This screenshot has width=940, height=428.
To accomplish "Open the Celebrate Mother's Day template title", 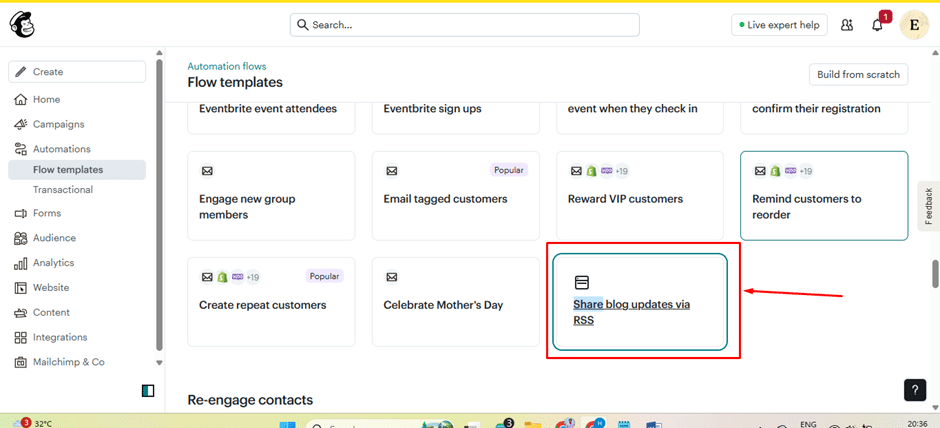I will coord(443,305).
